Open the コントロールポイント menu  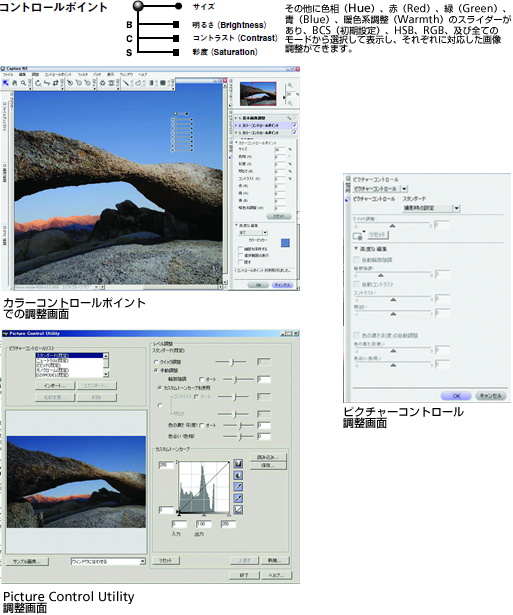point(58,75)
